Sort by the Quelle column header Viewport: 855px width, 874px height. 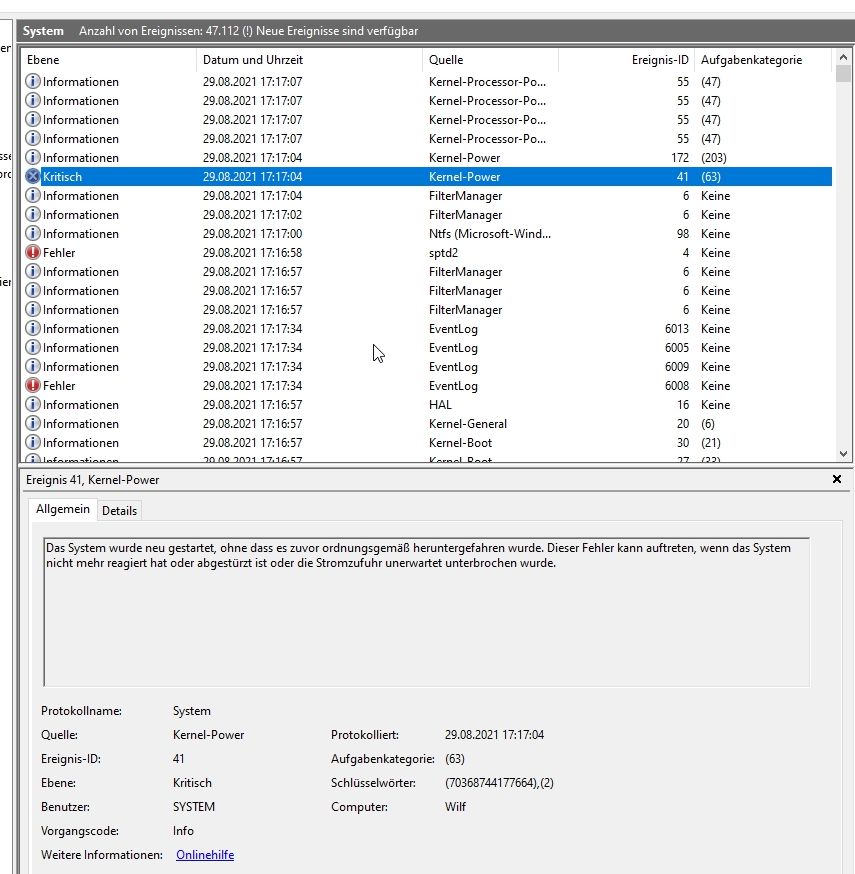tap(490, 60)
